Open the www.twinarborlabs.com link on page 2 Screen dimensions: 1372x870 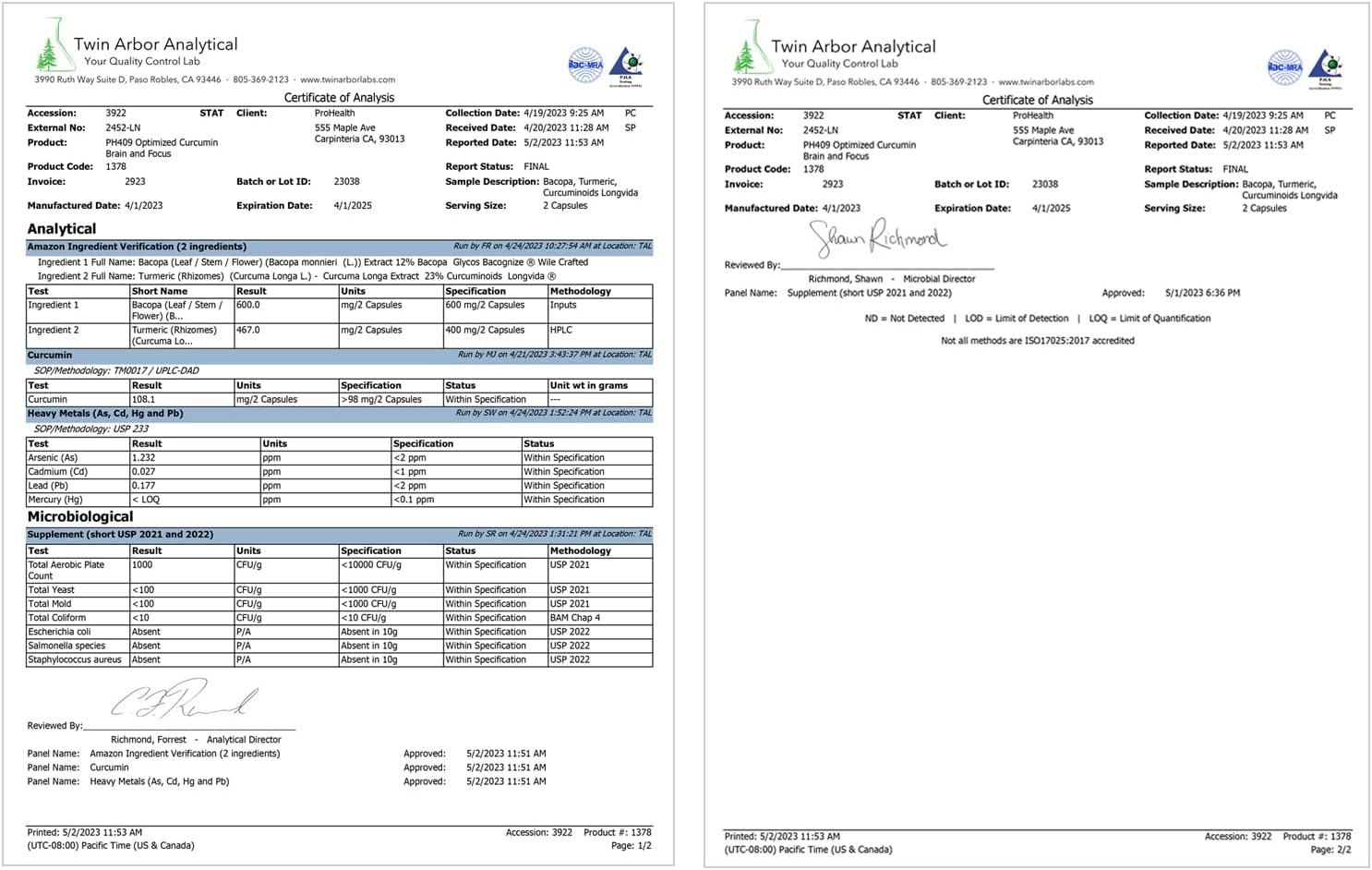[1046, 82]
